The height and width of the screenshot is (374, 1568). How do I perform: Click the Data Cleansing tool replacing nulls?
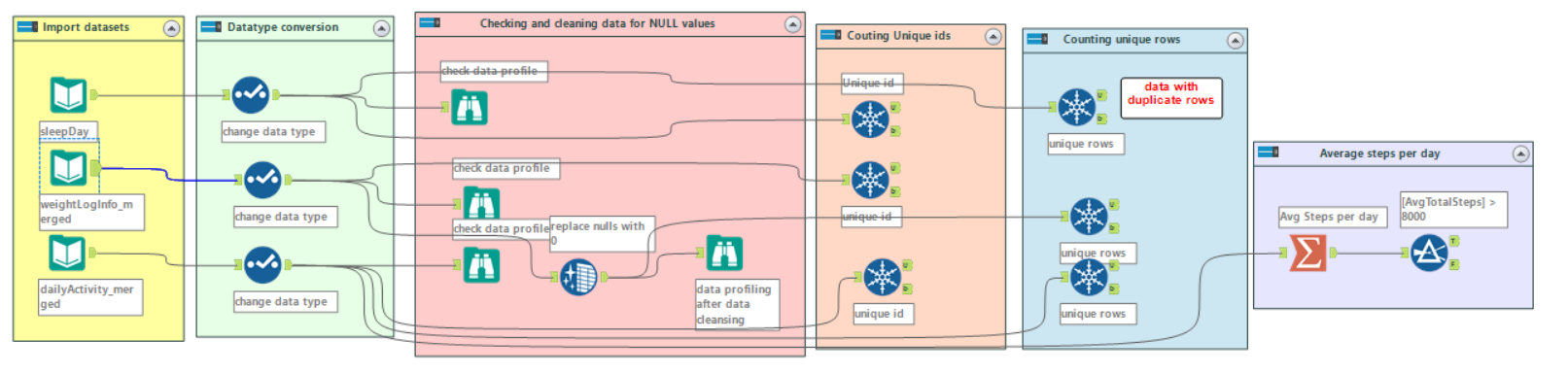(578, 277)
